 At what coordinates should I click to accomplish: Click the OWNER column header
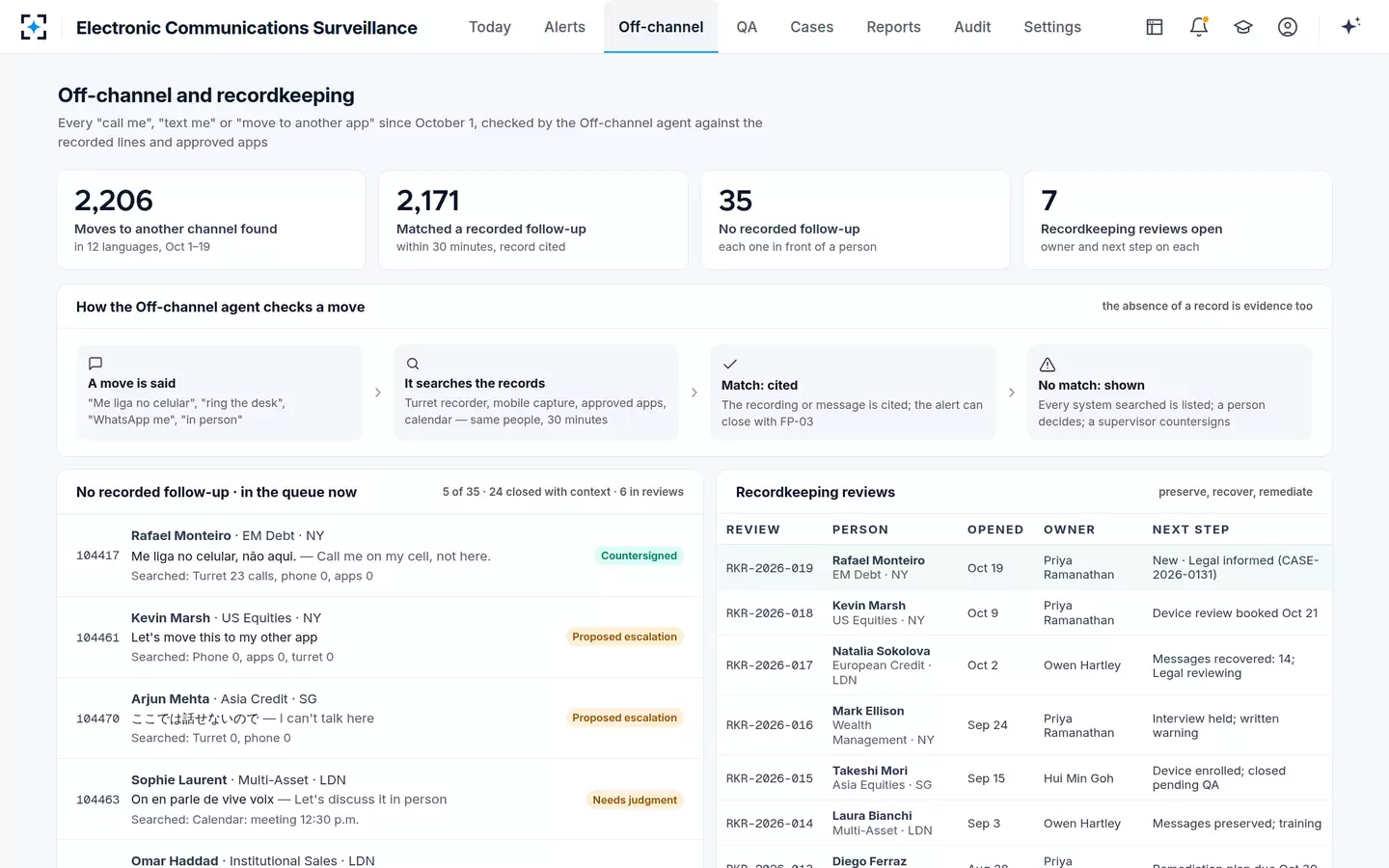coord(1069,529)
